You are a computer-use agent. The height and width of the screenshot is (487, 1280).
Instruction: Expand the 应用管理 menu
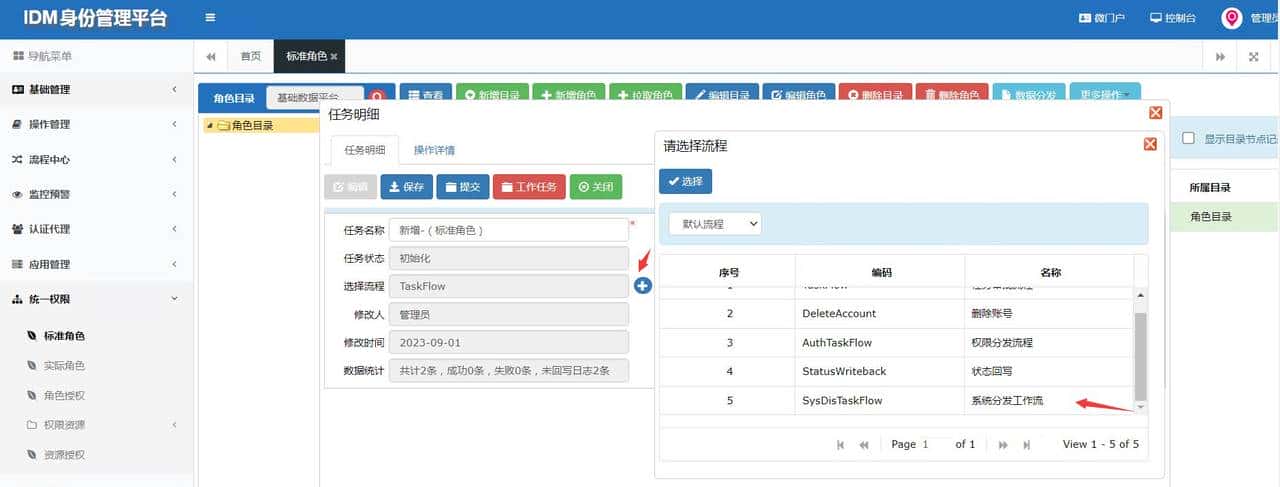(x=97, y=264)
